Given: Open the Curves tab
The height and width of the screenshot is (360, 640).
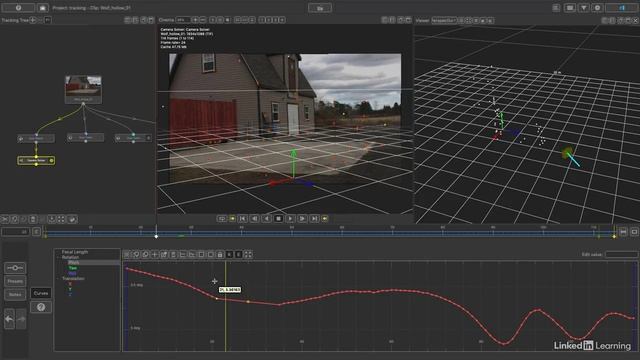Looking at the screenshot, I should (x=41, y=293).
